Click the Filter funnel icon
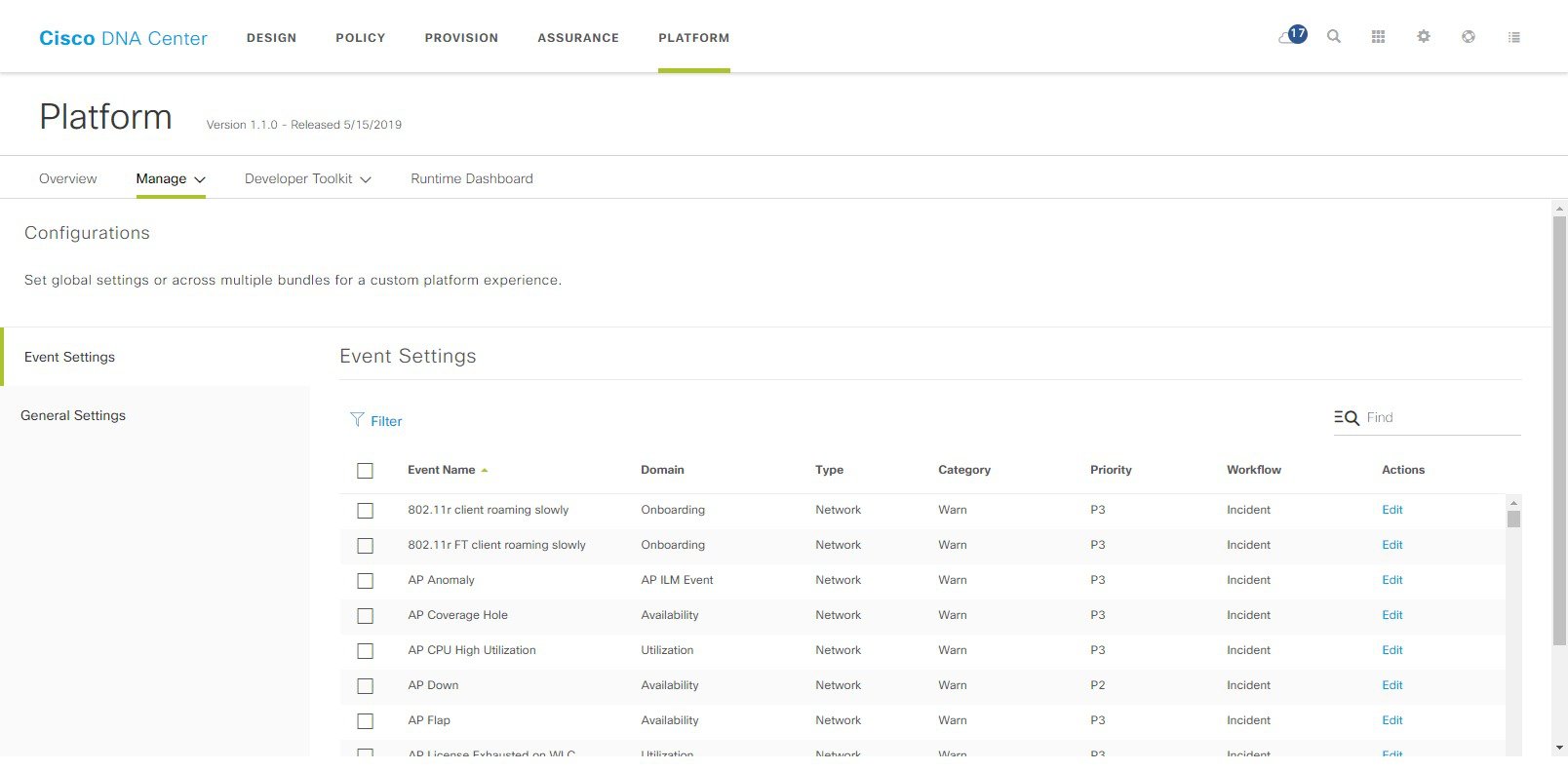The image size is (1568, 771). pyautogui.click(x=357, y=420)
